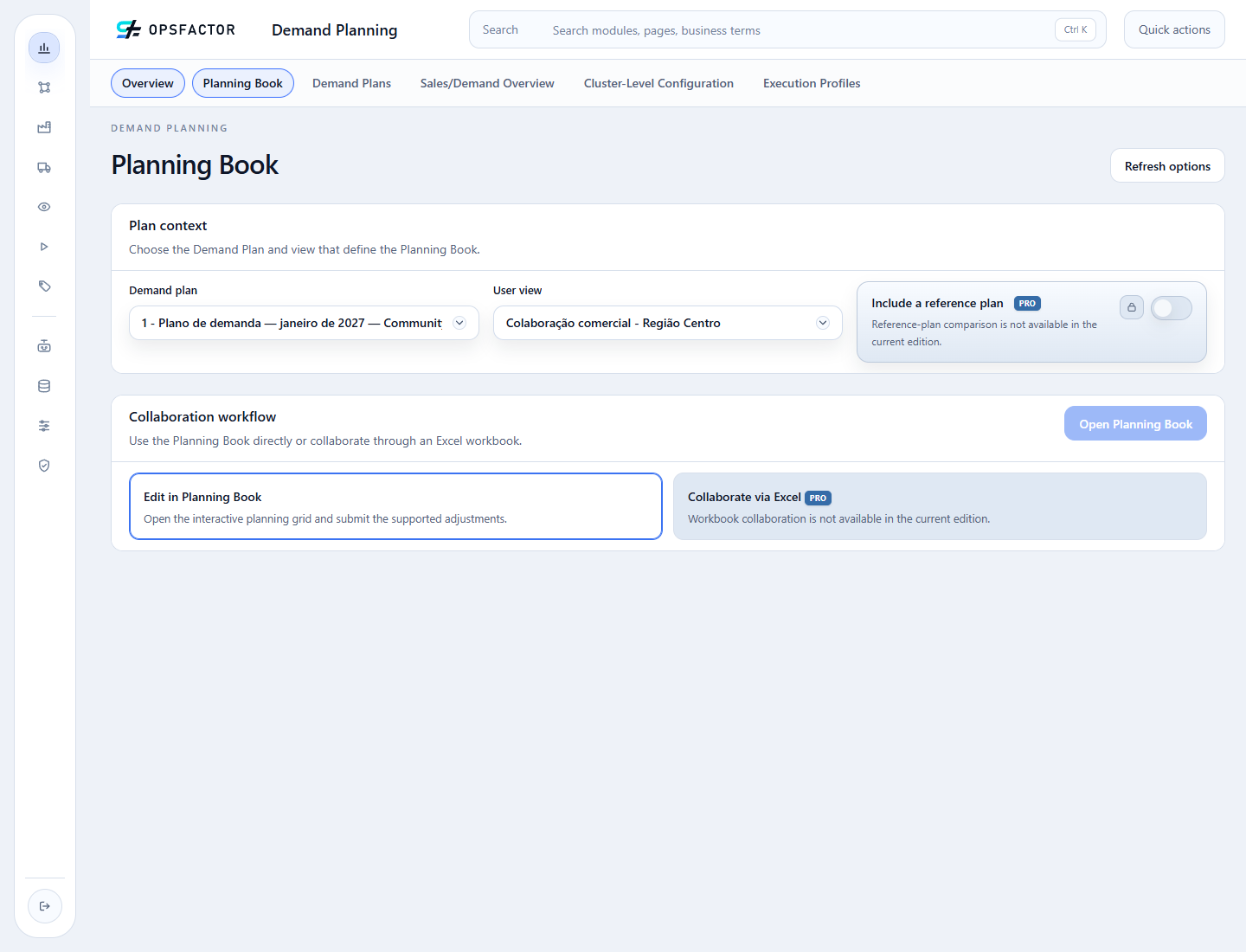Viewport: 1246px width, 952px height.
Task: Open the eye visibility sidebar icon
Action: pos(44,207)
